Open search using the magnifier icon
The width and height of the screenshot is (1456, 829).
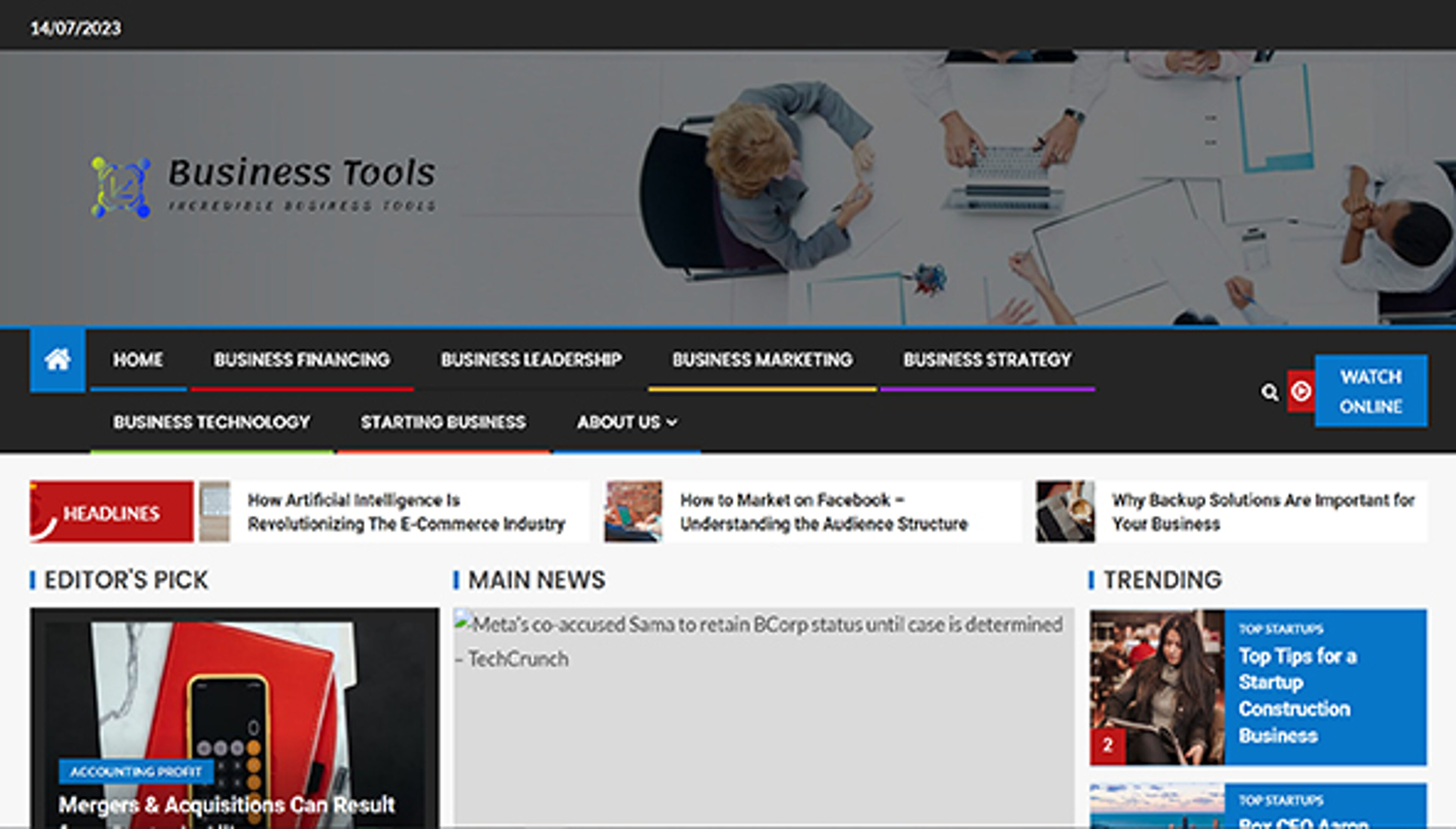(x=1269, y=392)
